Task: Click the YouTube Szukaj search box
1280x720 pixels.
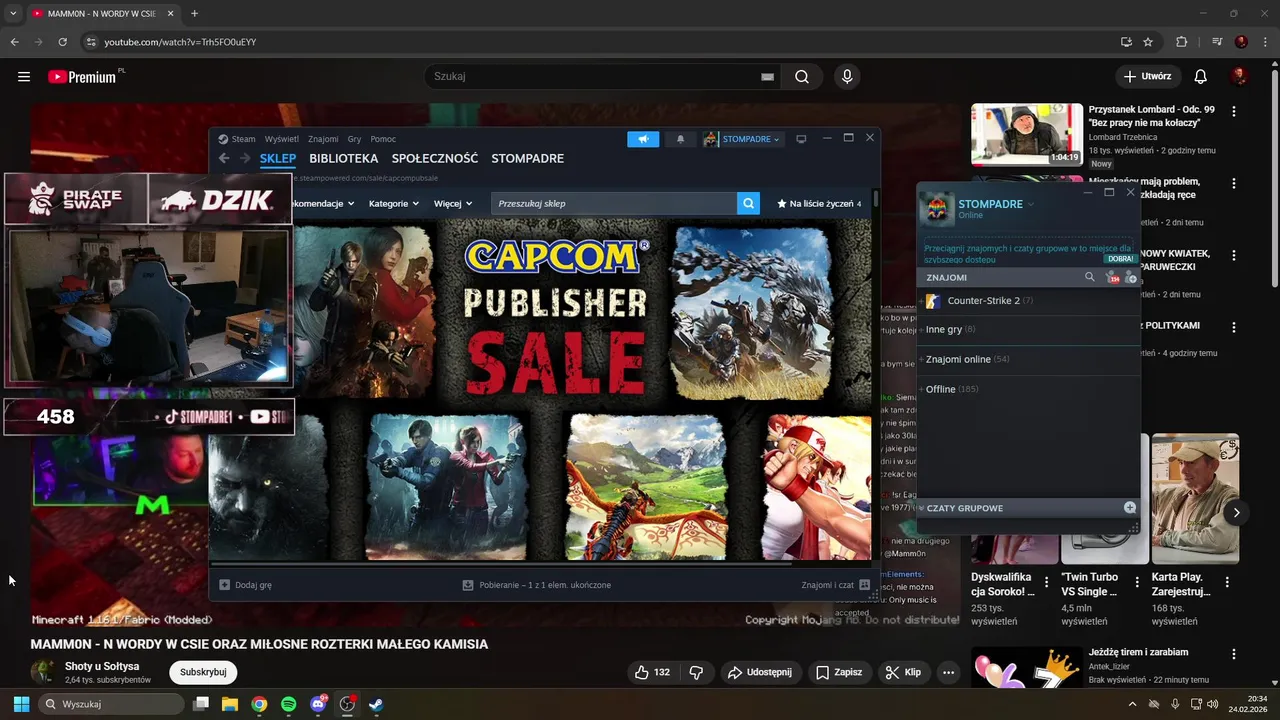Action: [602, 77]
